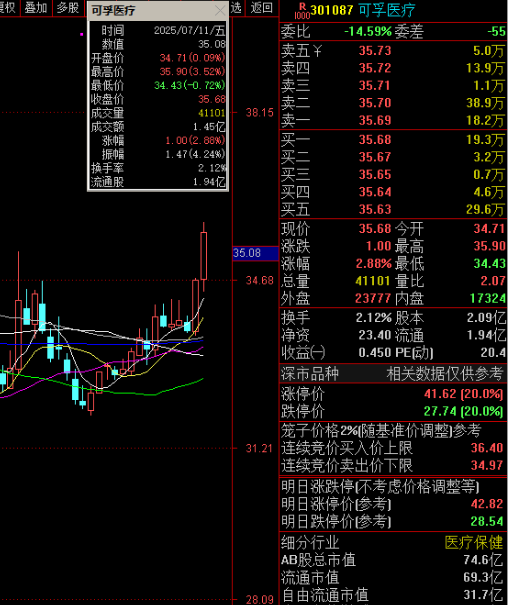Click the 选 toolbar button

pyautogui.click(x=236, y=7)
